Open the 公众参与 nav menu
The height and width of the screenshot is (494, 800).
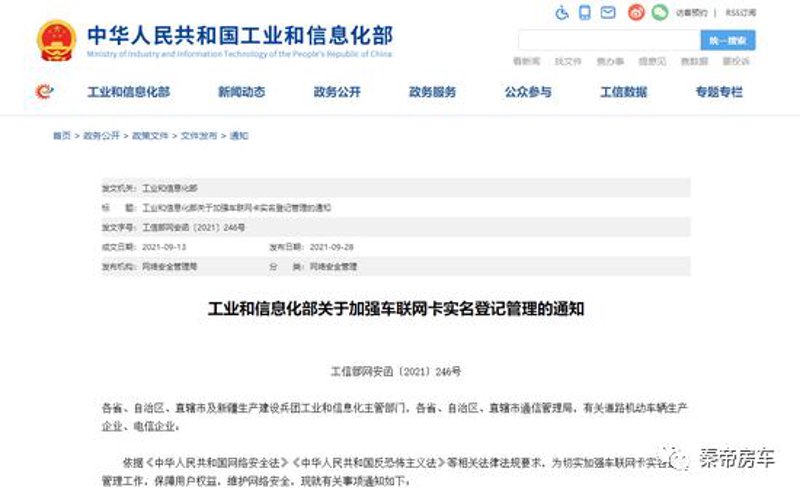[x=528, y=92]
